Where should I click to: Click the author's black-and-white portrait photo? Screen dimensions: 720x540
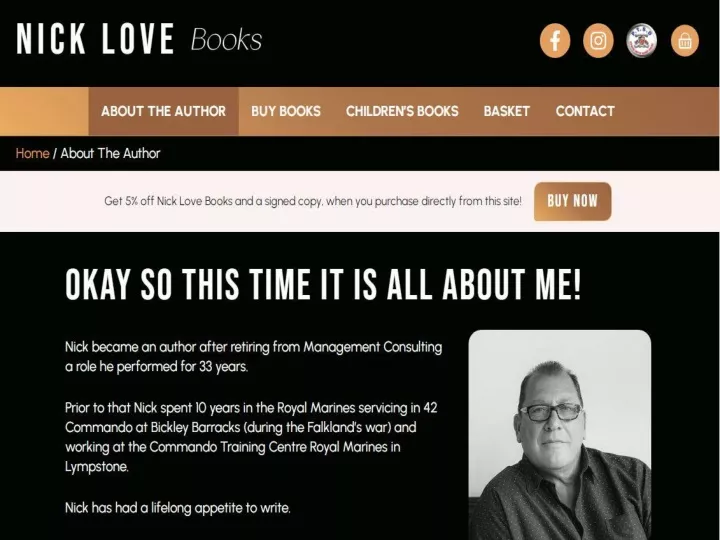click(x=560, y=435)
